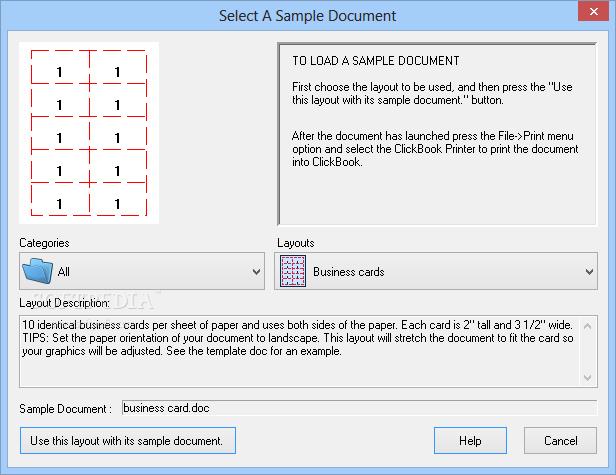Select the 'All' category combo box text
Image resolution: width=616 pixels, height=475 pixels.
(x=64, y=272)
